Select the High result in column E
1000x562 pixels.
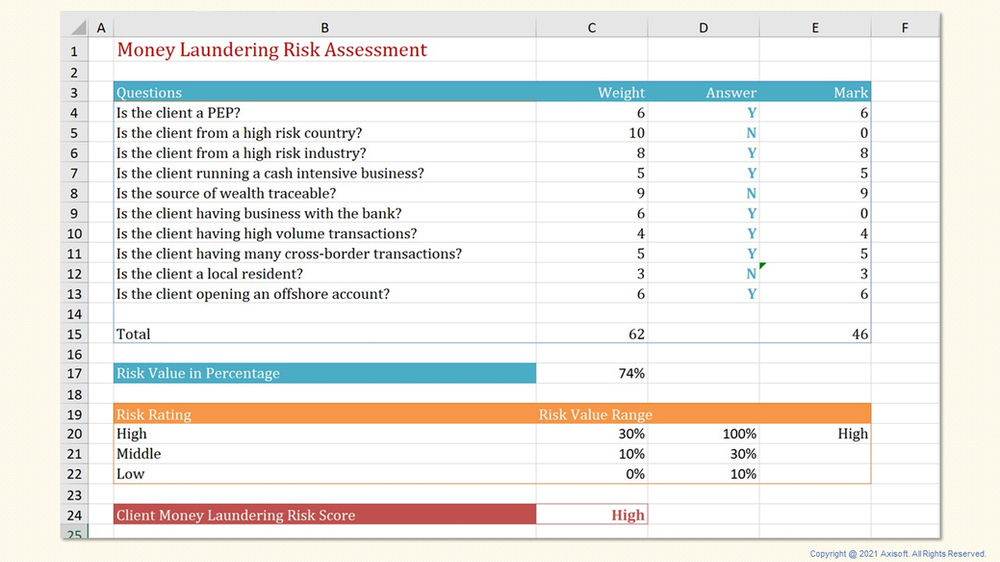click(x=815, y=434)
